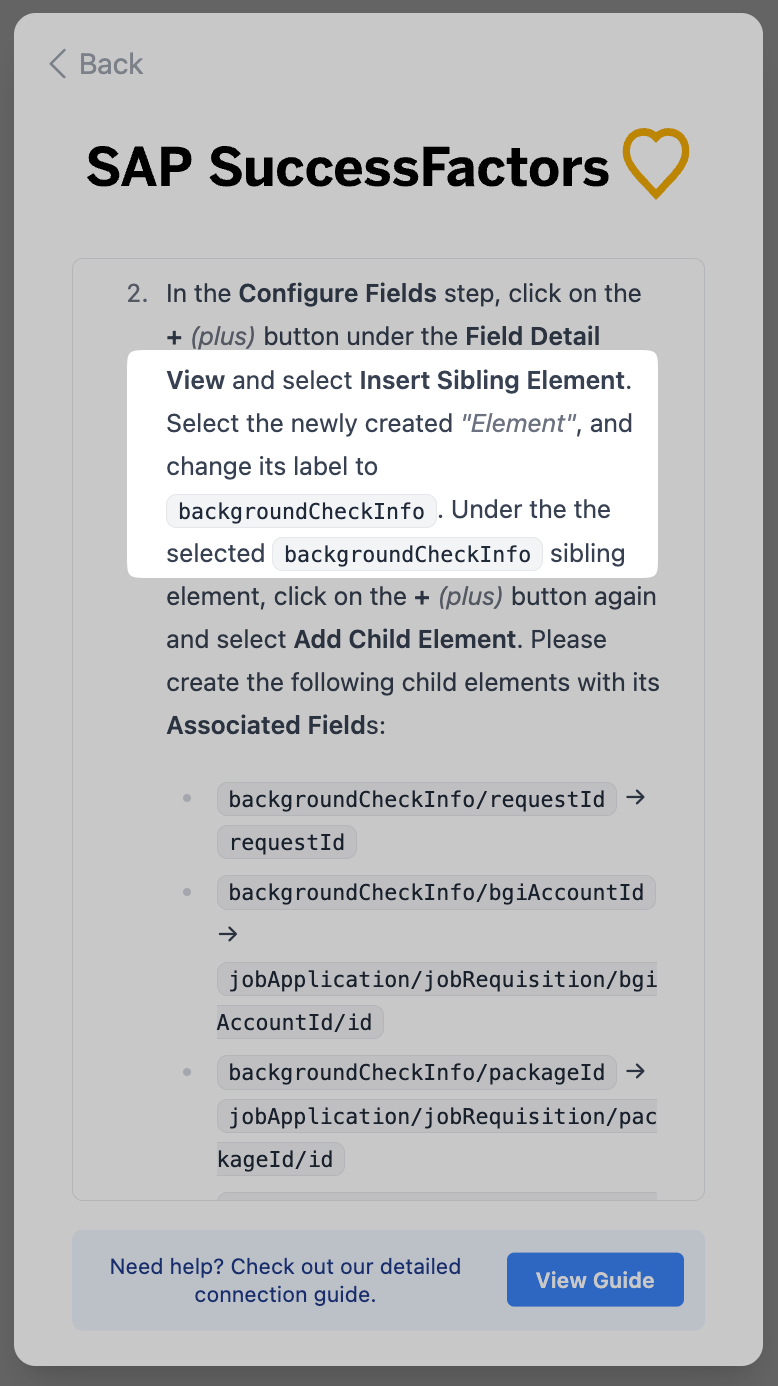Click the arrow after backgroundCheckInfo/requestId
The image size is (778, 1386).
click(x=635, y=798)
